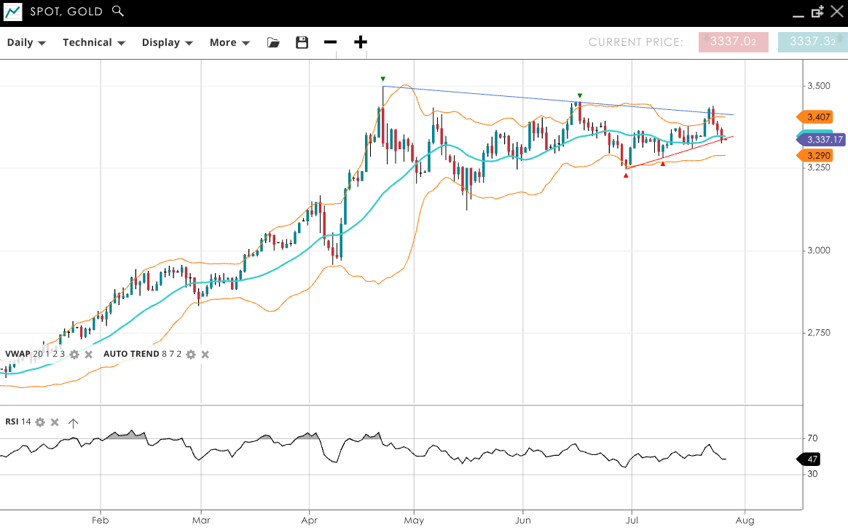Pop out the chart window
This screenshot has width=848, height=530.
tap(816, 11)
